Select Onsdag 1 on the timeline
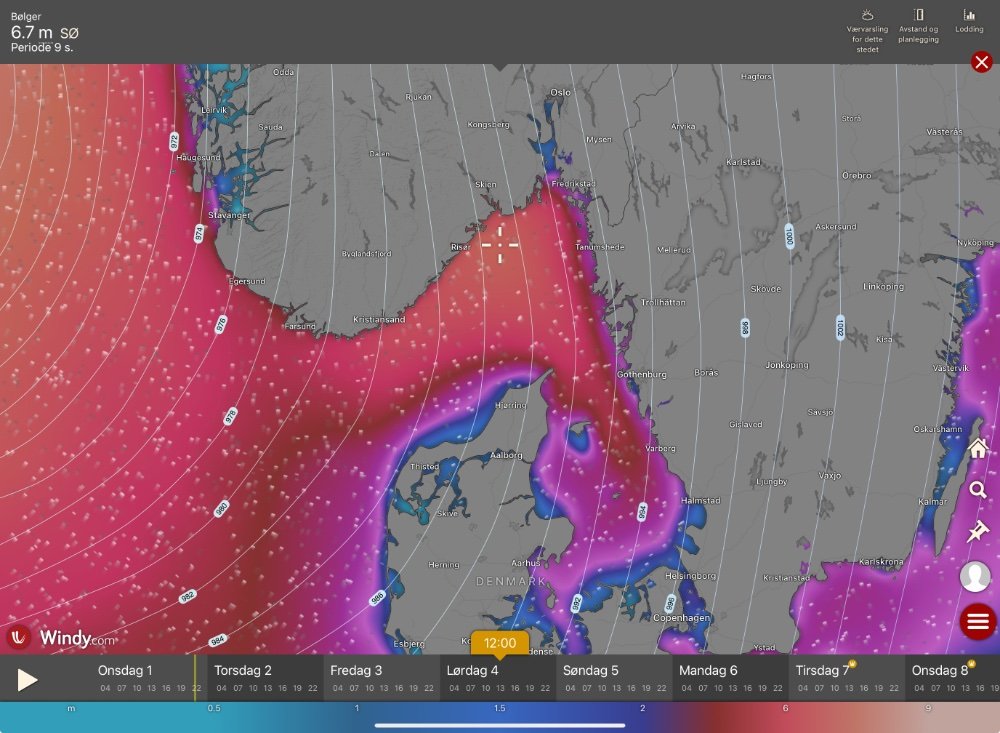The image size is (1000, 733). pos(125,670)
